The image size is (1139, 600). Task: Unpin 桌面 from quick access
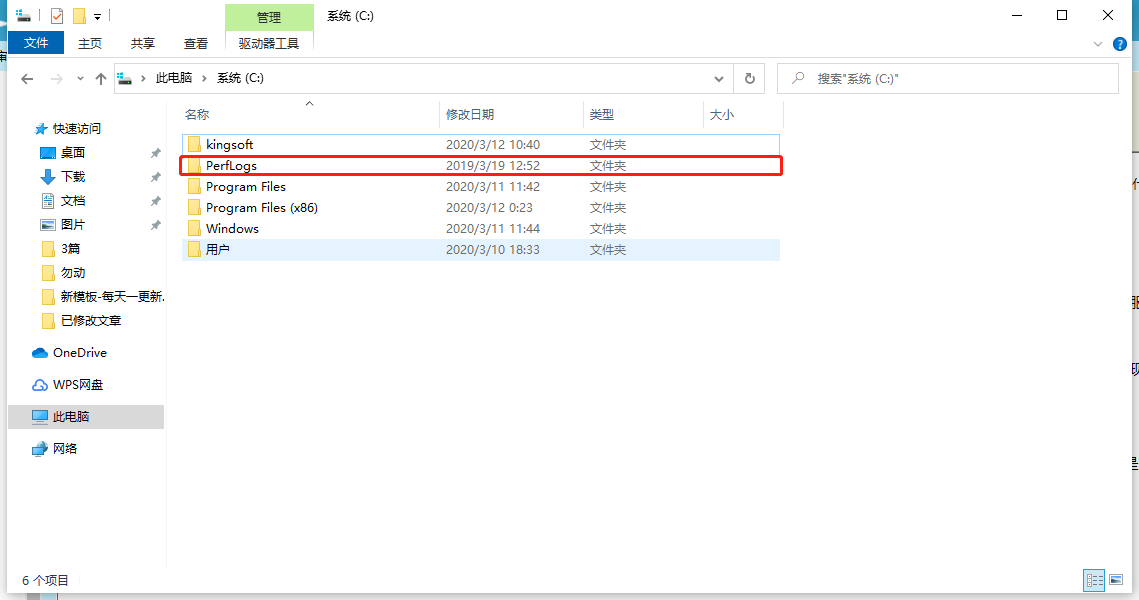(157, 152)
